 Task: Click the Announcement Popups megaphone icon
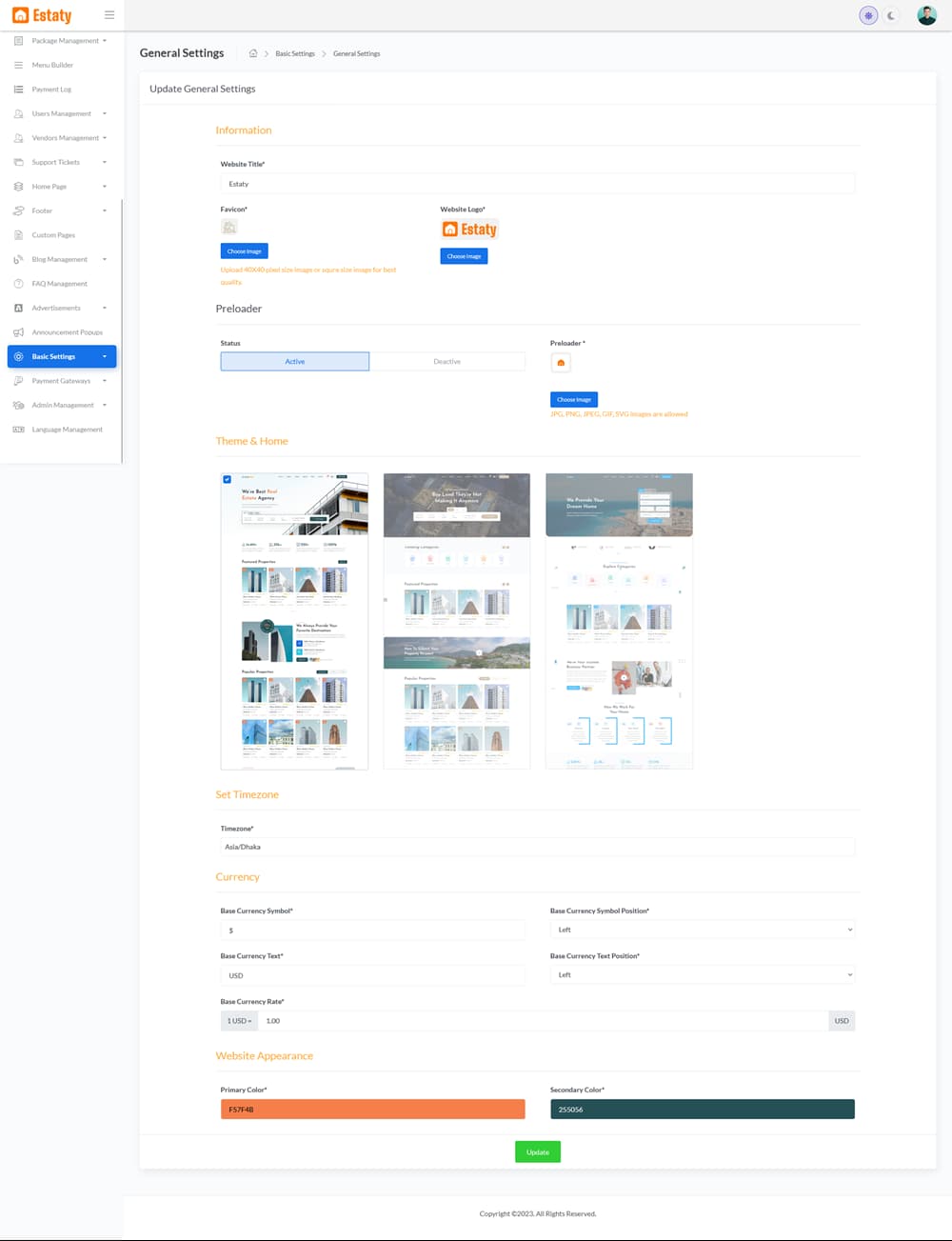click(18, 332)
